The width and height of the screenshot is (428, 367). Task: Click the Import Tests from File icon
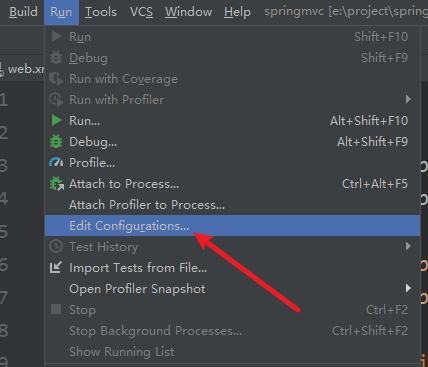click(x=56, y=267)
